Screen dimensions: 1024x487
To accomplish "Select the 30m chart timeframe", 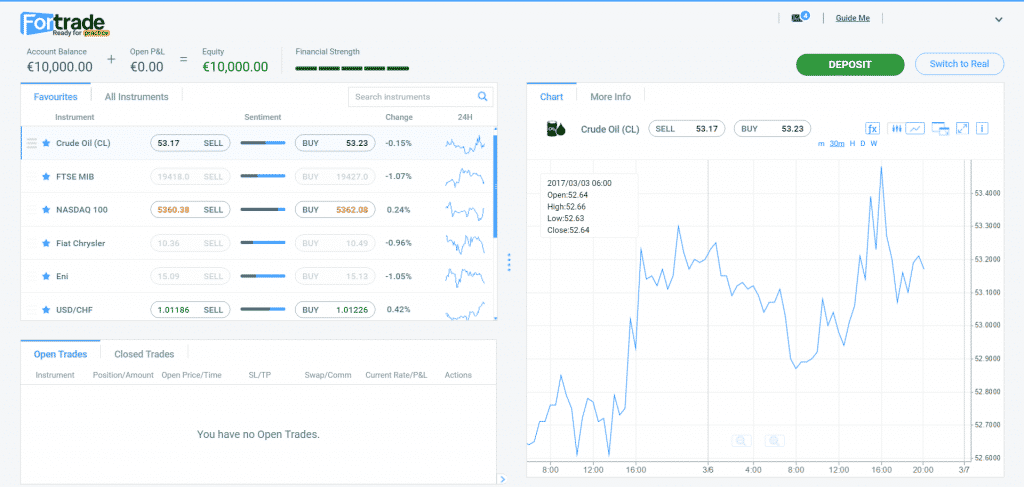I will (837, 144).
